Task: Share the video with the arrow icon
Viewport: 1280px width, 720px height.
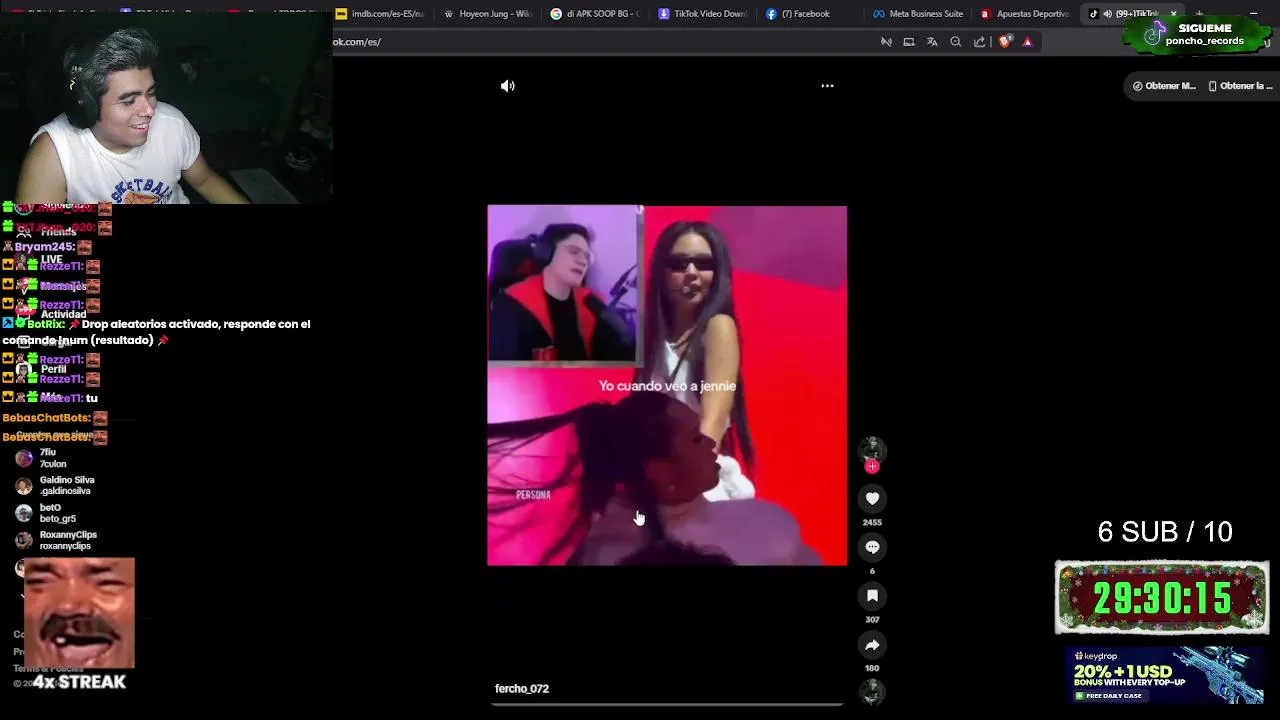Action: point(872,645)
